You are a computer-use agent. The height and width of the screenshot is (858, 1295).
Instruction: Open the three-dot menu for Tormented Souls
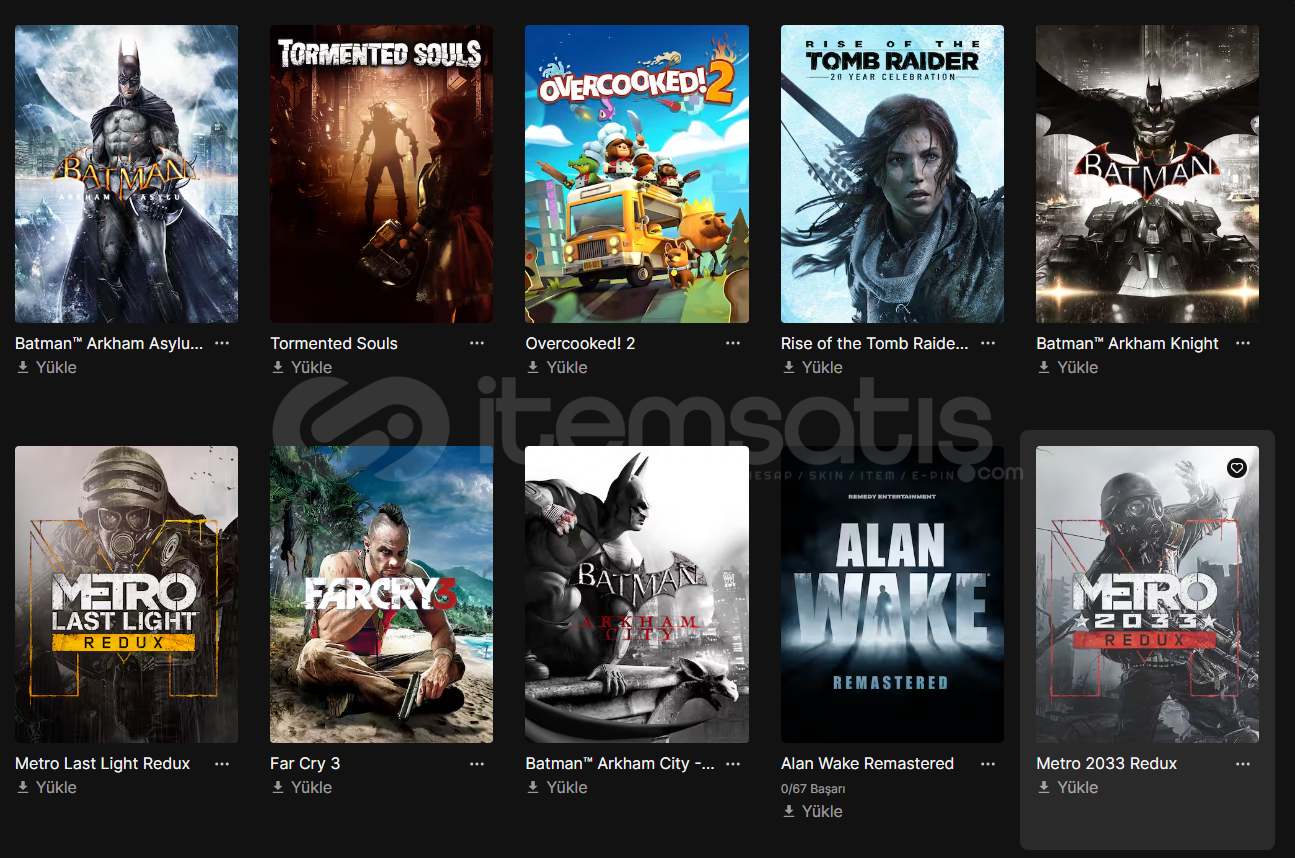(x=477, y=343)
